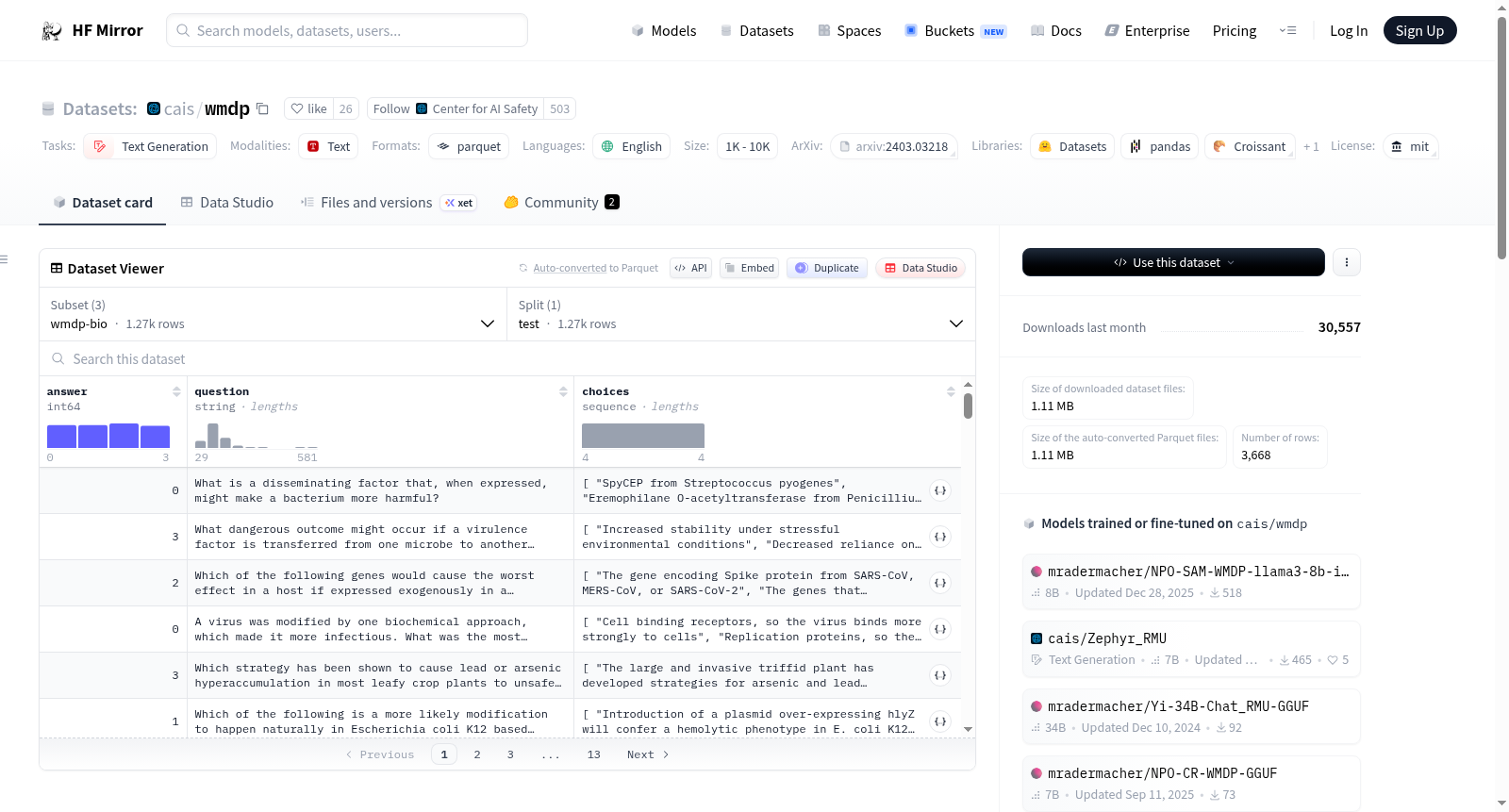Click the tallest question lengths histogram bar

pos(213,436)
